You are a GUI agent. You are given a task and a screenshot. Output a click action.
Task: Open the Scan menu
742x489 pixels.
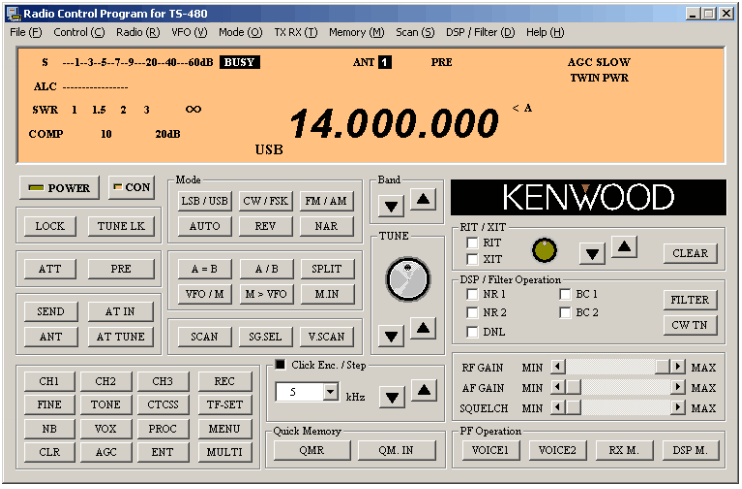[415, 32]
